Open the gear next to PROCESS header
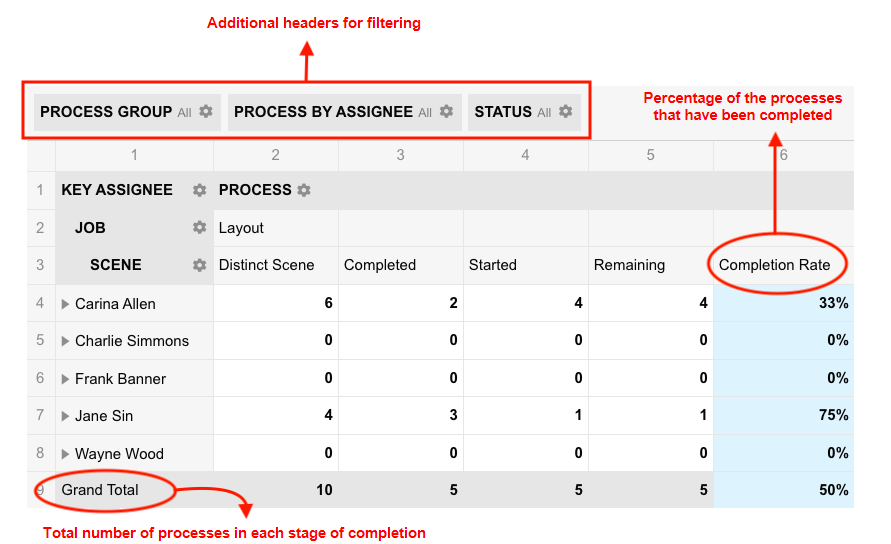891x544 pixels. pyautogui.click(x=304, y=190)
